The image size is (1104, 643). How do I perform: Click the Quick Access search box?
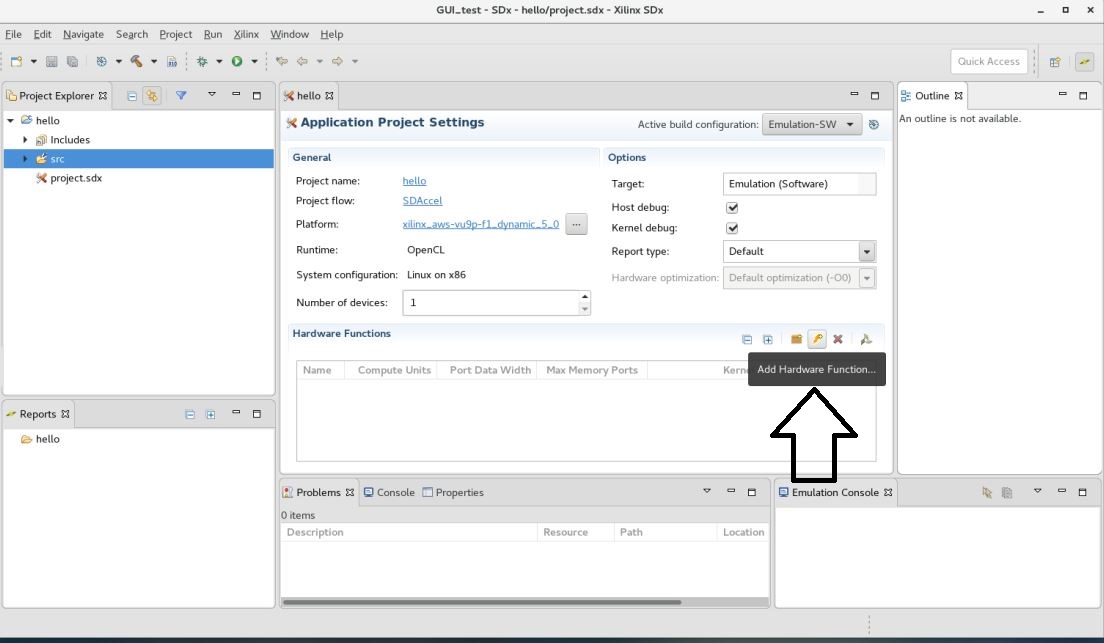coord(989,61)
